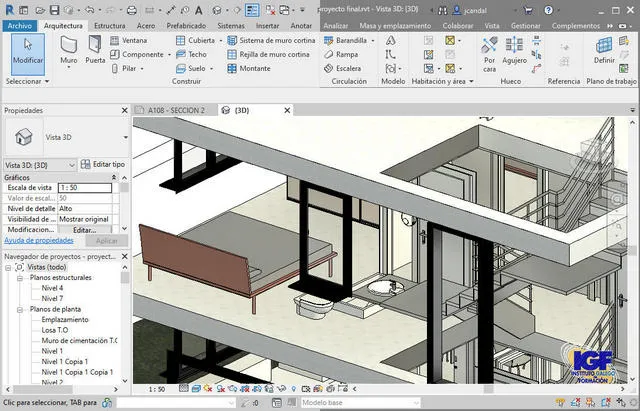Click the model text icon in Modelo panel
640x411 pixels.
click(391, 40)
